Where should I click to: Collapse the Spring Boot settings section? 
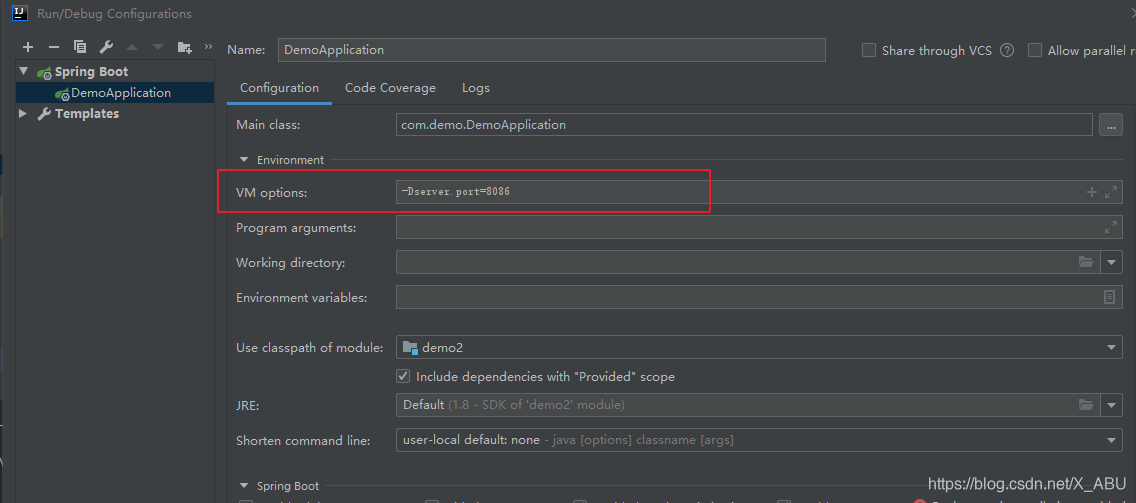pos(244,486)
